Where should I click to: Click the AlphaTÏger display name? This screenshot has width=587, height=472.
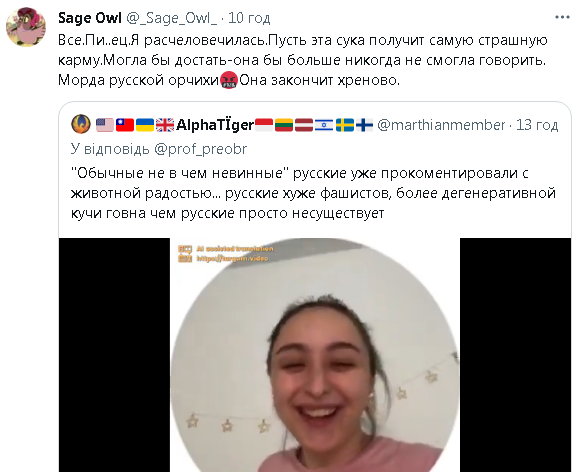point(215,125)
